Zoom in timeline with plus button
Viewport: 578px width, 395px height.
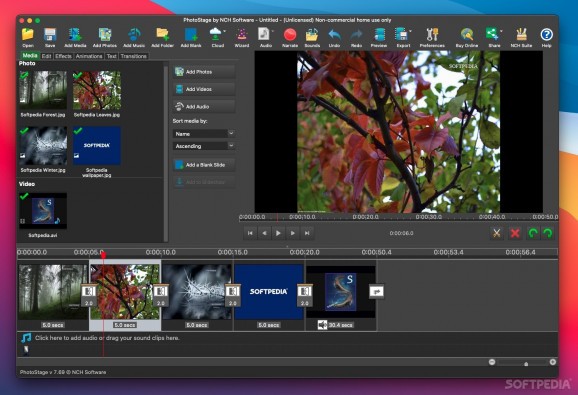click(553, 362)
